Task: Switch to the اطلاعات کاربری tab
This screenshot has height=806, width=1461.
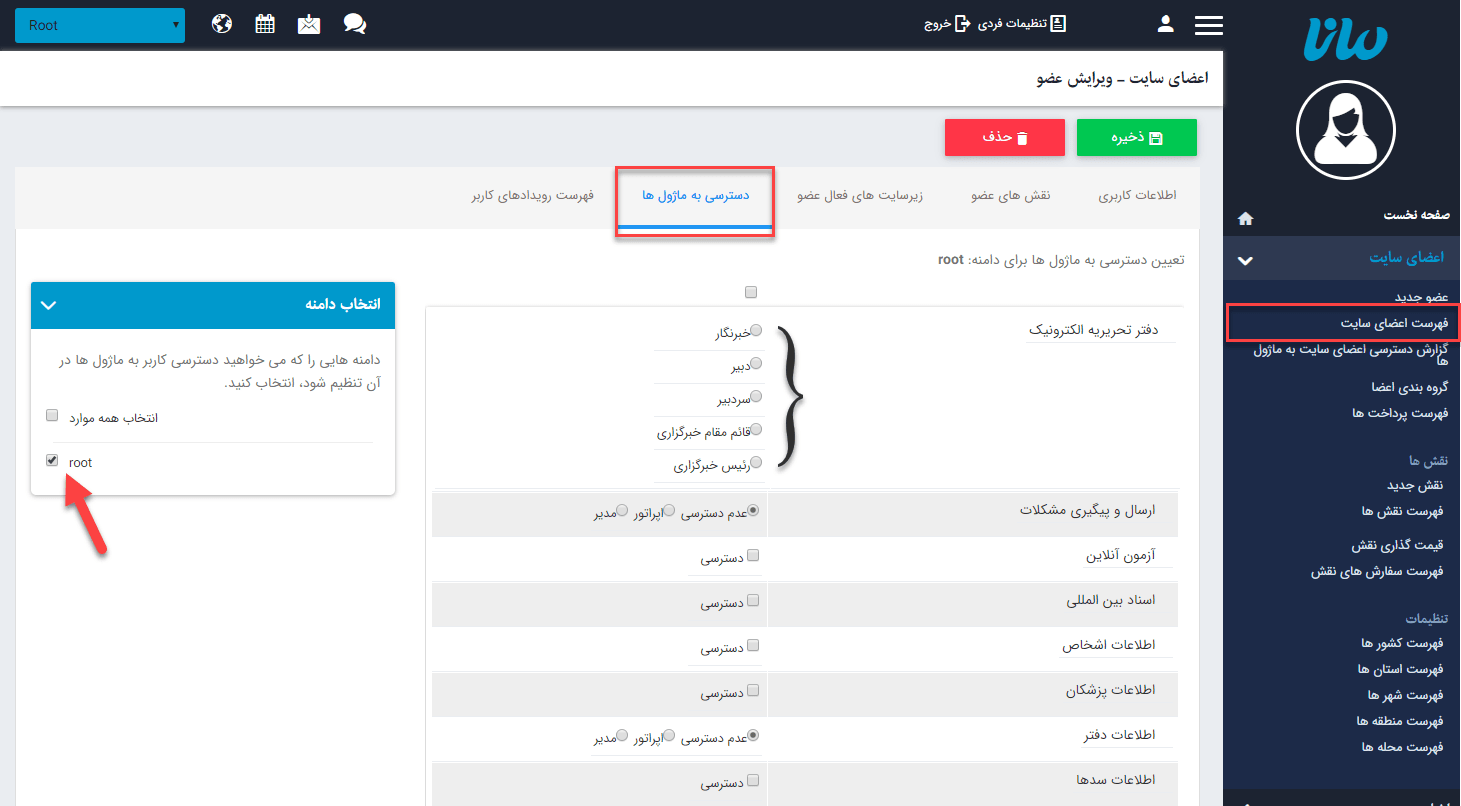Action: click(x=1137, y=196)
